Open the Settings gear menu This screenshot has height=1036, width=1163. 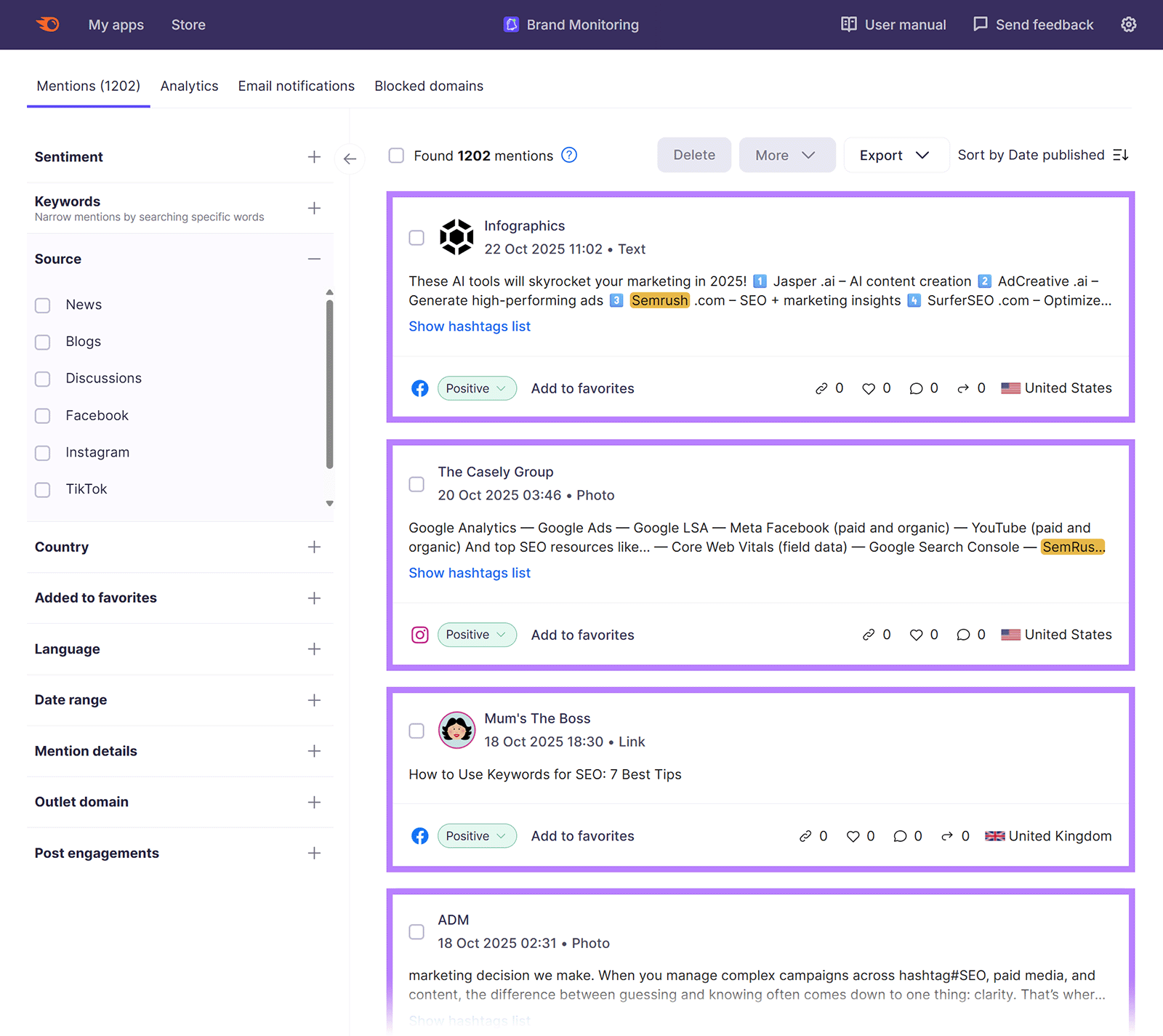1128,24
